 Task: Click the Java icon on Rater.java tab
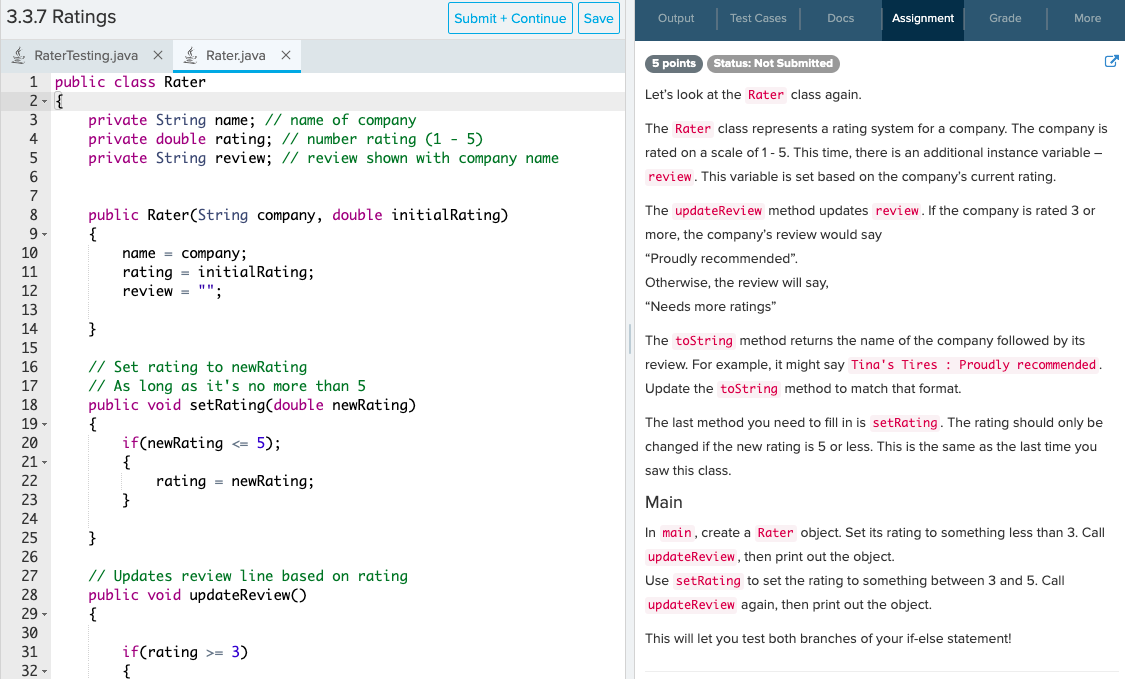pos(190,55)
